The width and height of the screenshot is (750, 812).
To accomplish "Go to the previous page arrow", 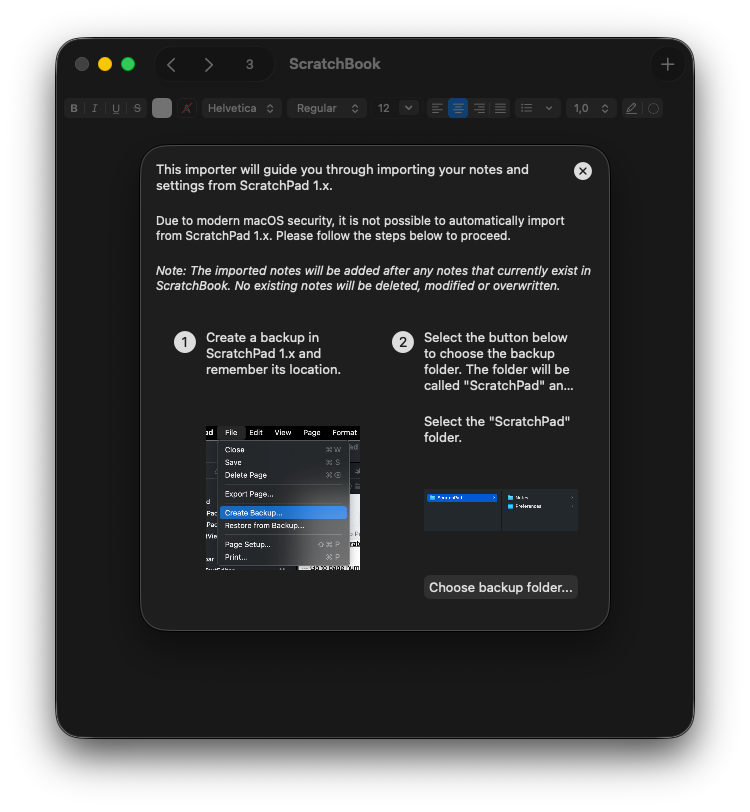I will 172,64.
